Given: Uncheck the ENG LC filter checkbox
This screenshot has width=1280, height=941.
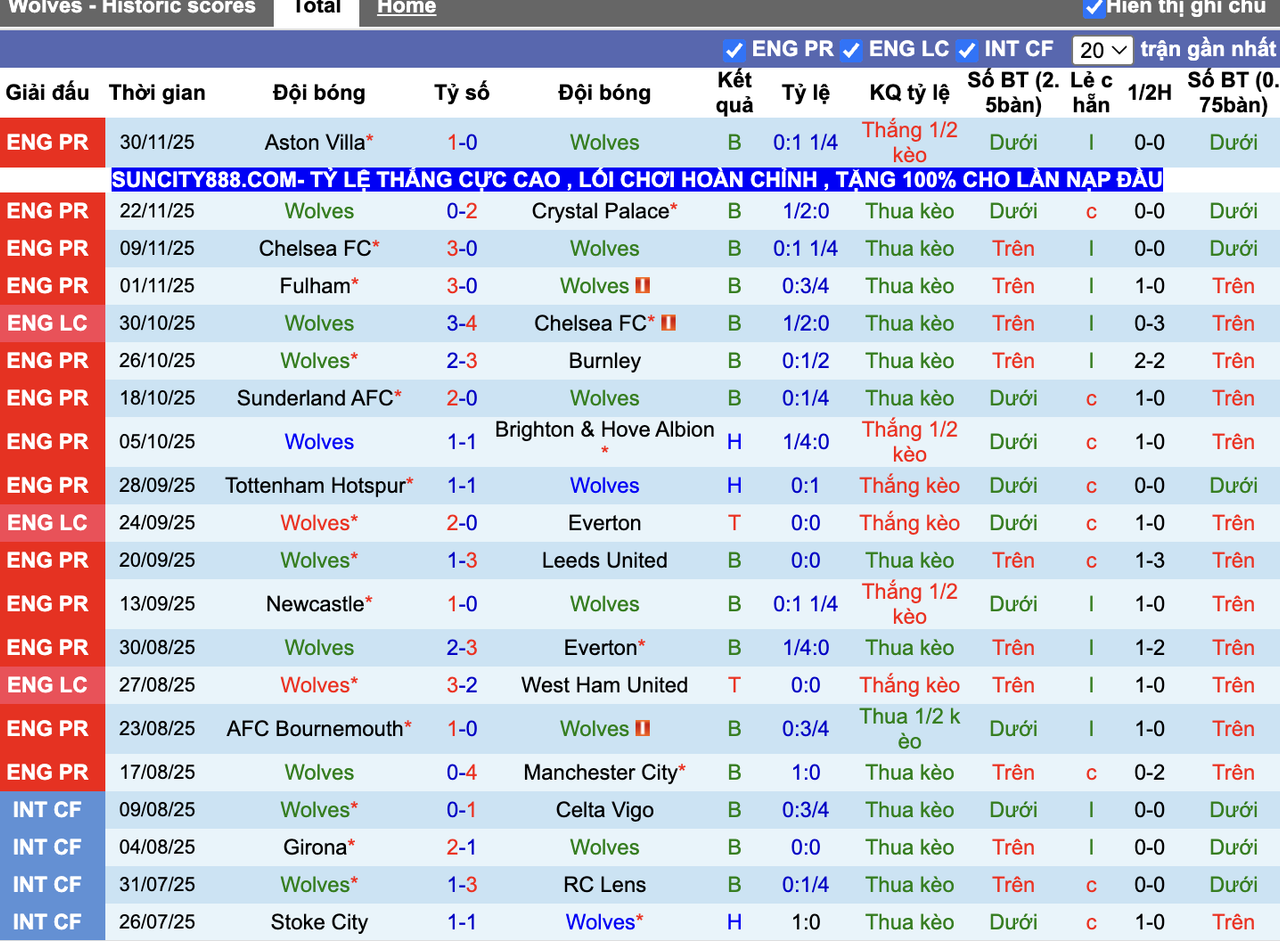Looking at the screenshot, I should click(851, 50).
